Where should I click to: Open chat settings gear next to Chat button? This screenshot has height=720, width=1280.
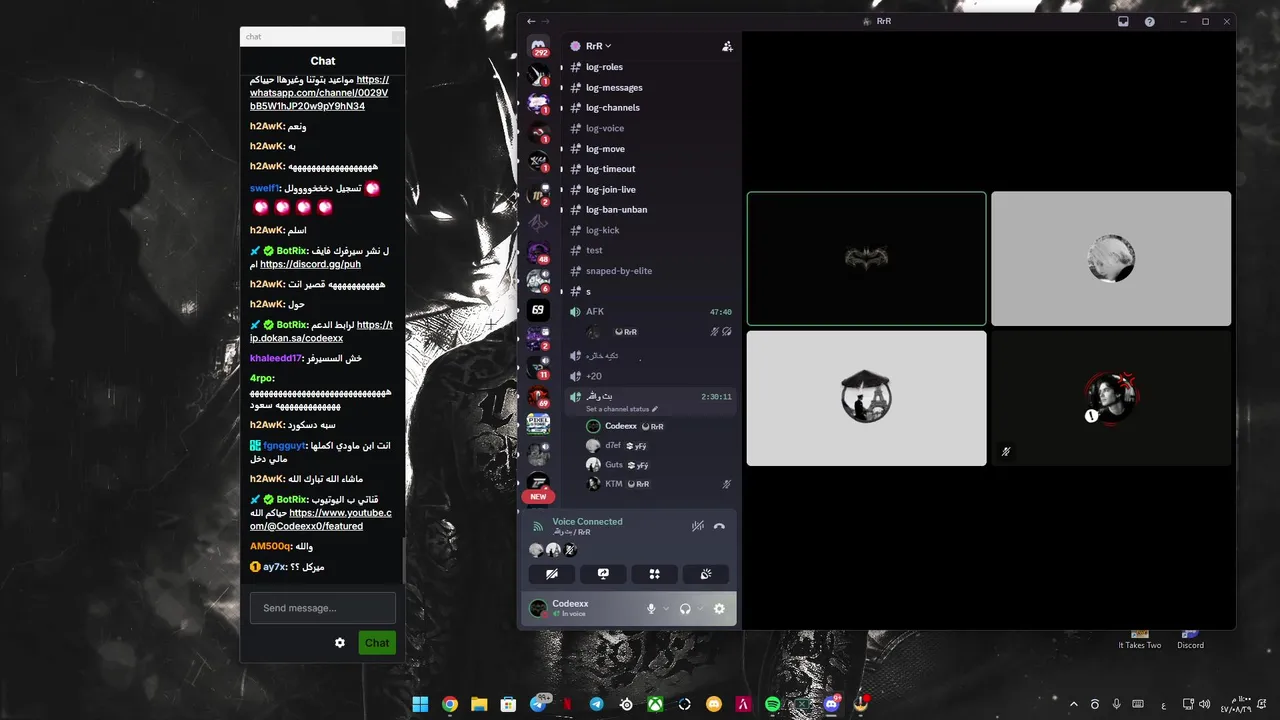tap(340, 643)
